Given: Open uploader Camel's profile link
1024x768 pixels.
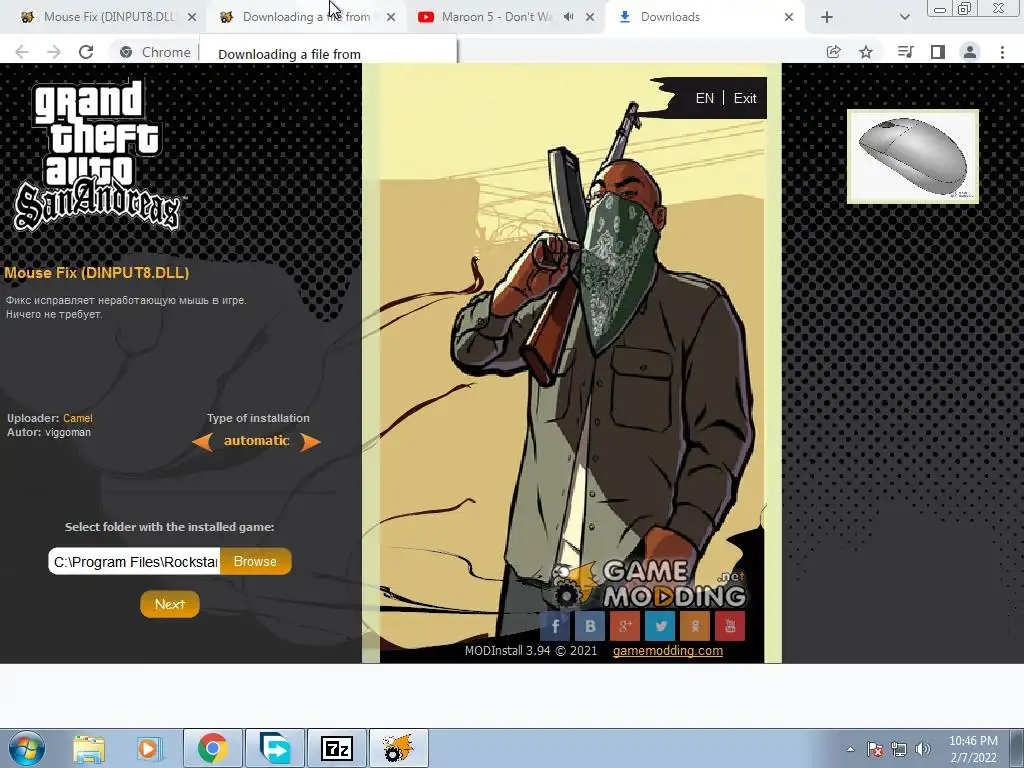Looking at the screenshot, I should click(x=78, y=418).
